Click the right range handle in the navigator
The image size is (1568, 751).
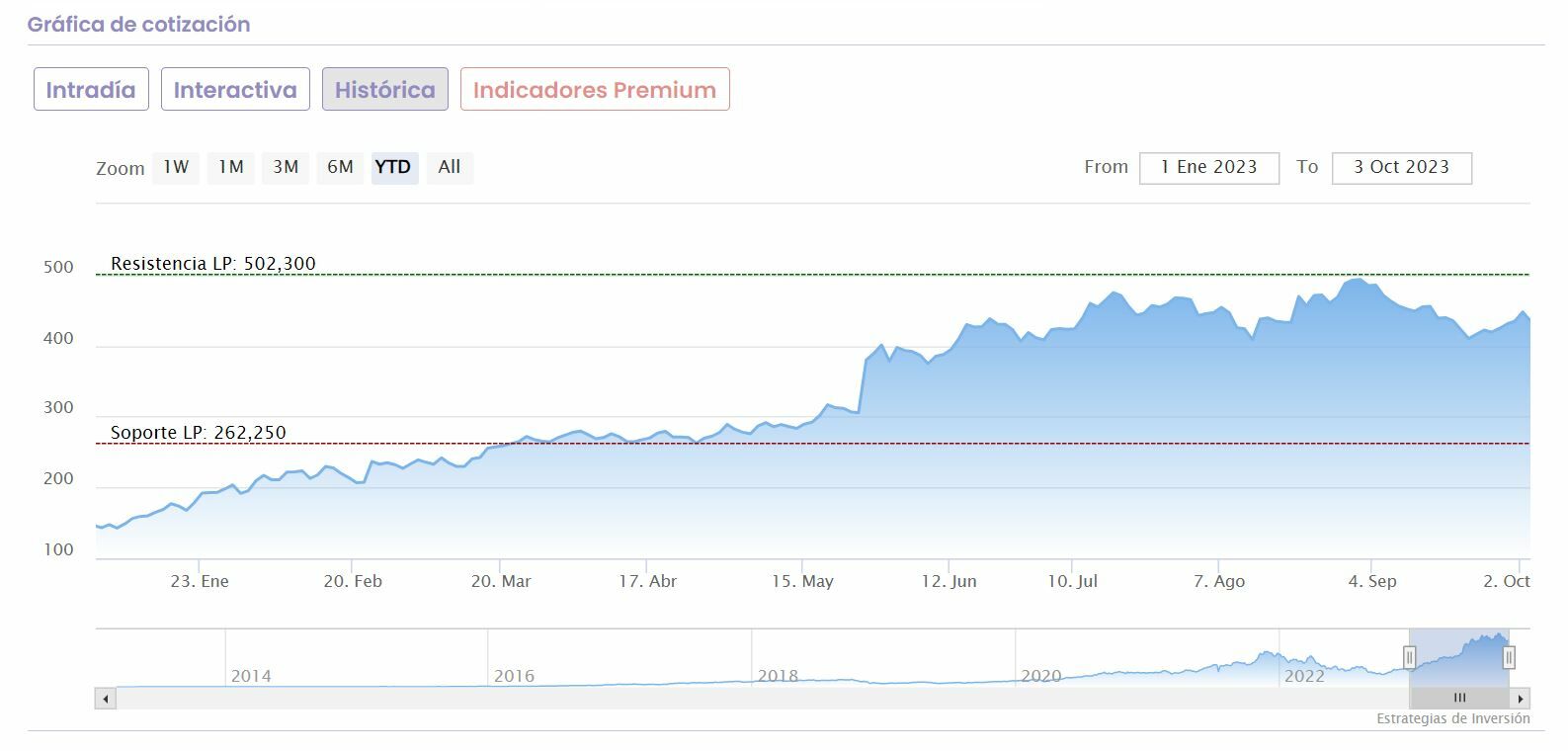1509,657
